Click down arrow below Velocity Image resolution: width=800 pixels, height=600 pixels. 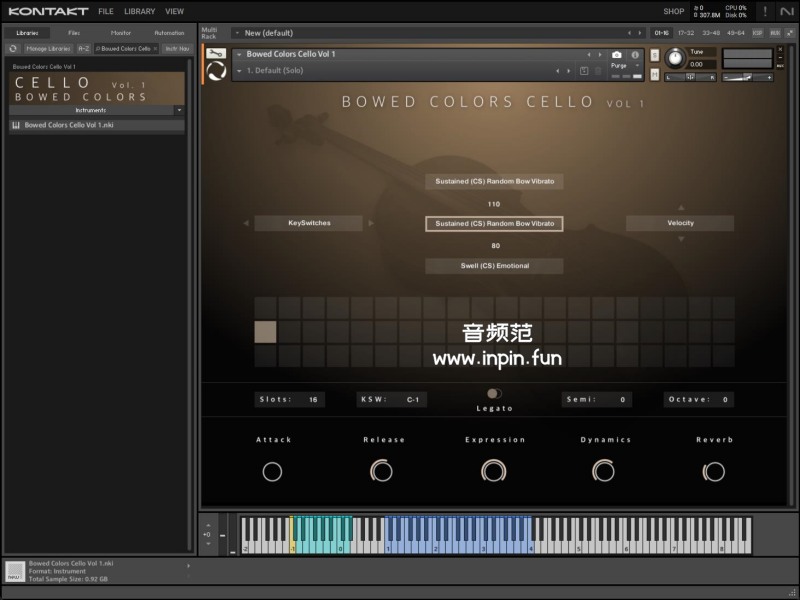pyautogui.click(x=681, y=239)
